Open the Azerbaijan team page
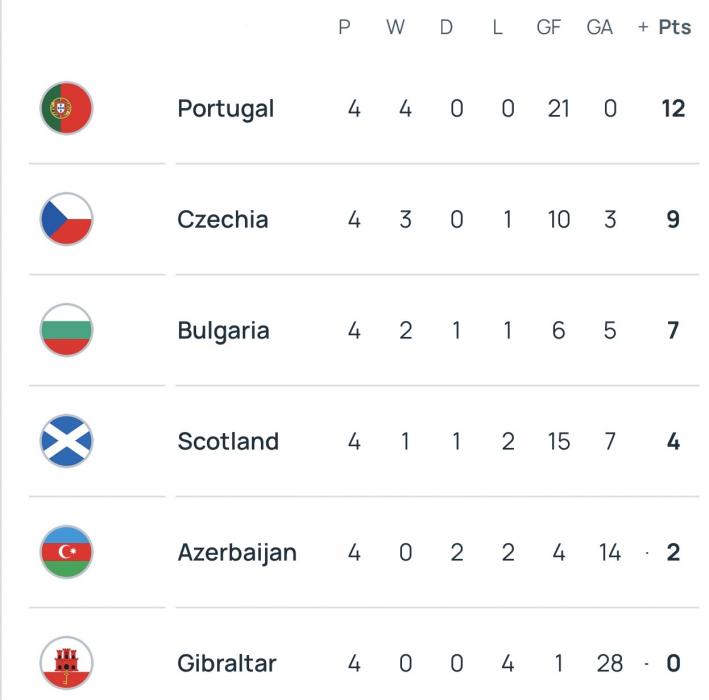This screenshot has height=700, width=709. [237, 552]
